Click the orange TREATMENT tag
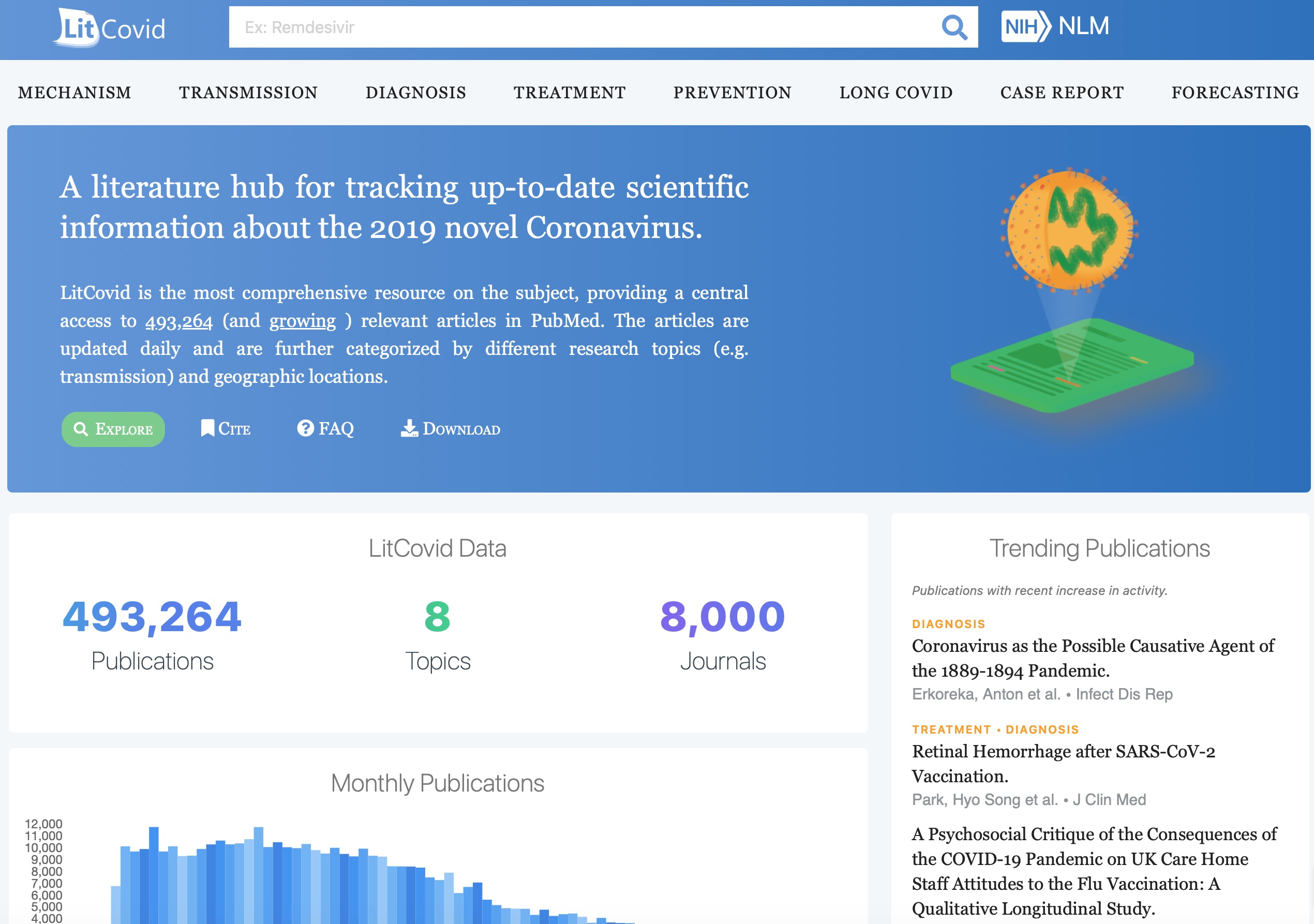This screenshot has width=1314, height=924. point(951,729)
